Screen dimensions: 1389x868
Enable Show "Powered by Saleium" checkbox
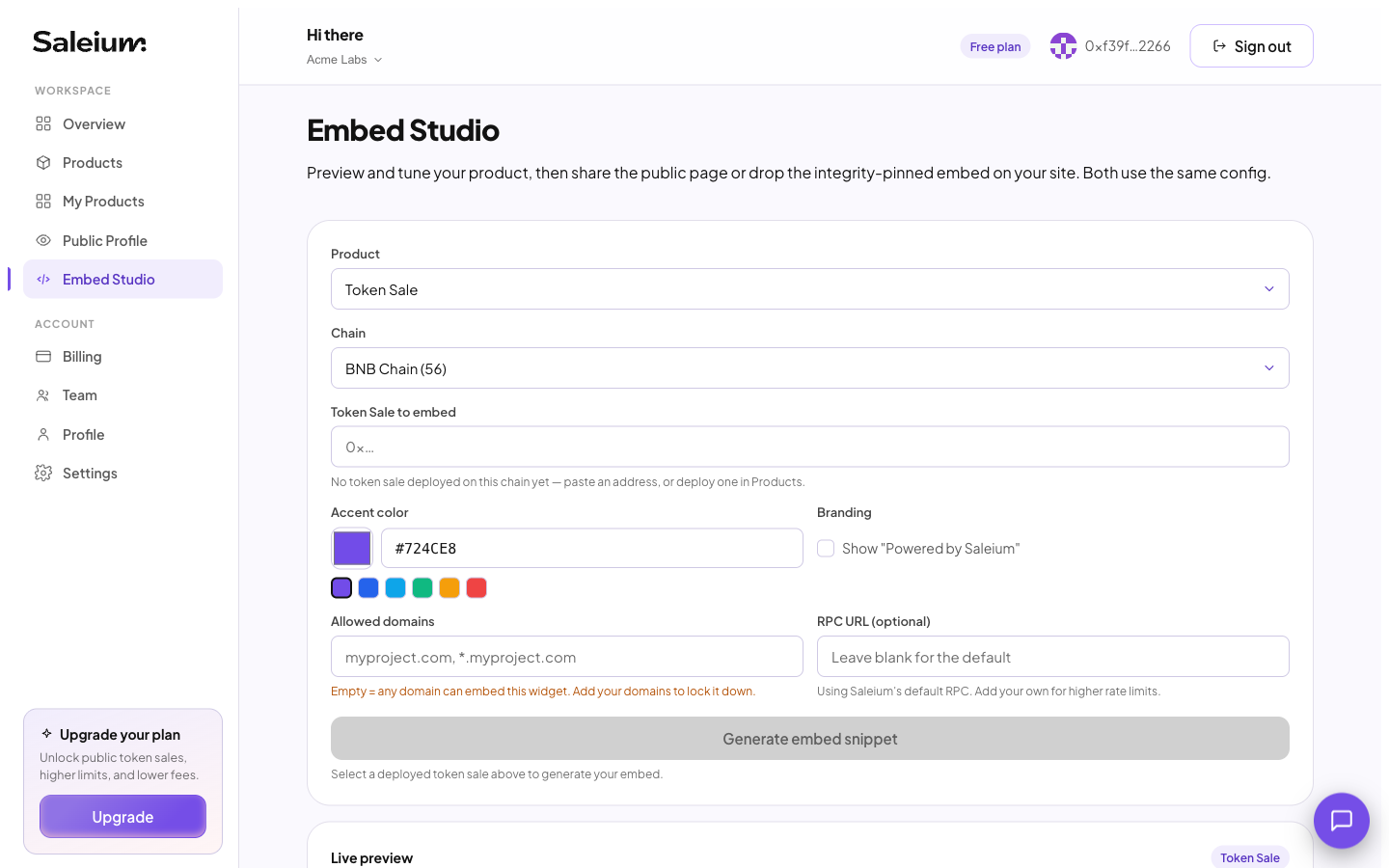coord(826,548)
